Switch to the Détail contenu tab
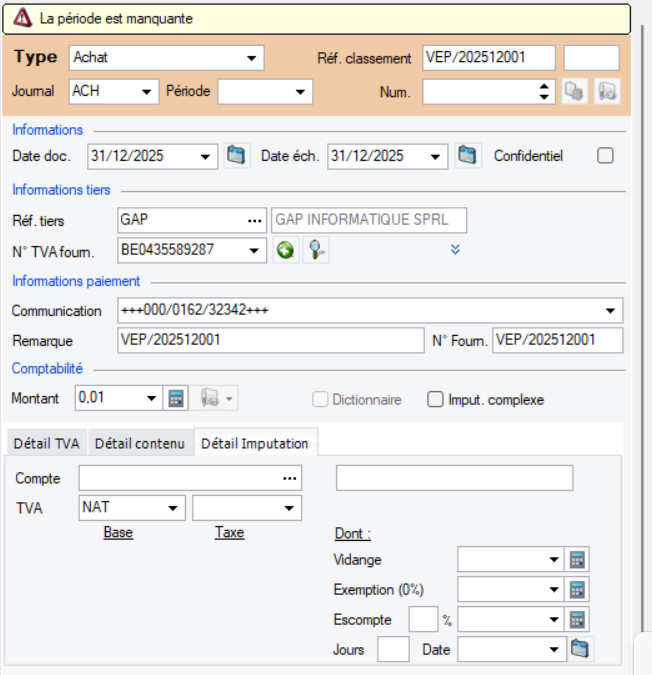 [x=140, y=443]
